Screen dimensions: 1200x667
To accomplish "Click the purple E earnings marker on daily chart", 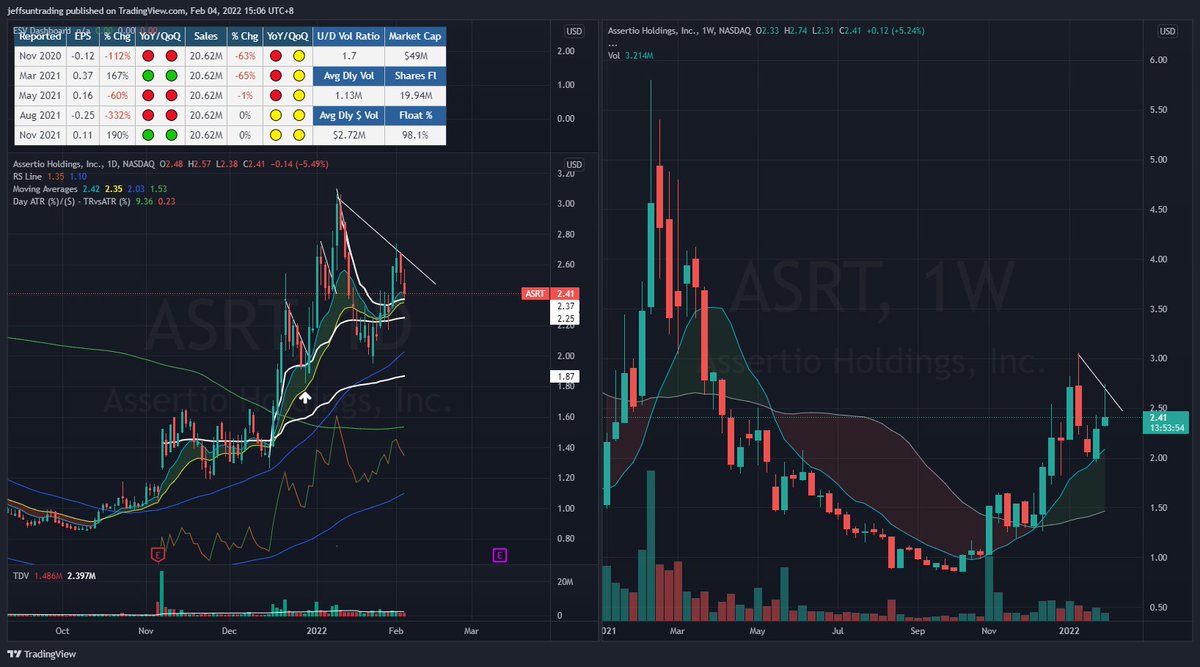I will pos(499,555).
